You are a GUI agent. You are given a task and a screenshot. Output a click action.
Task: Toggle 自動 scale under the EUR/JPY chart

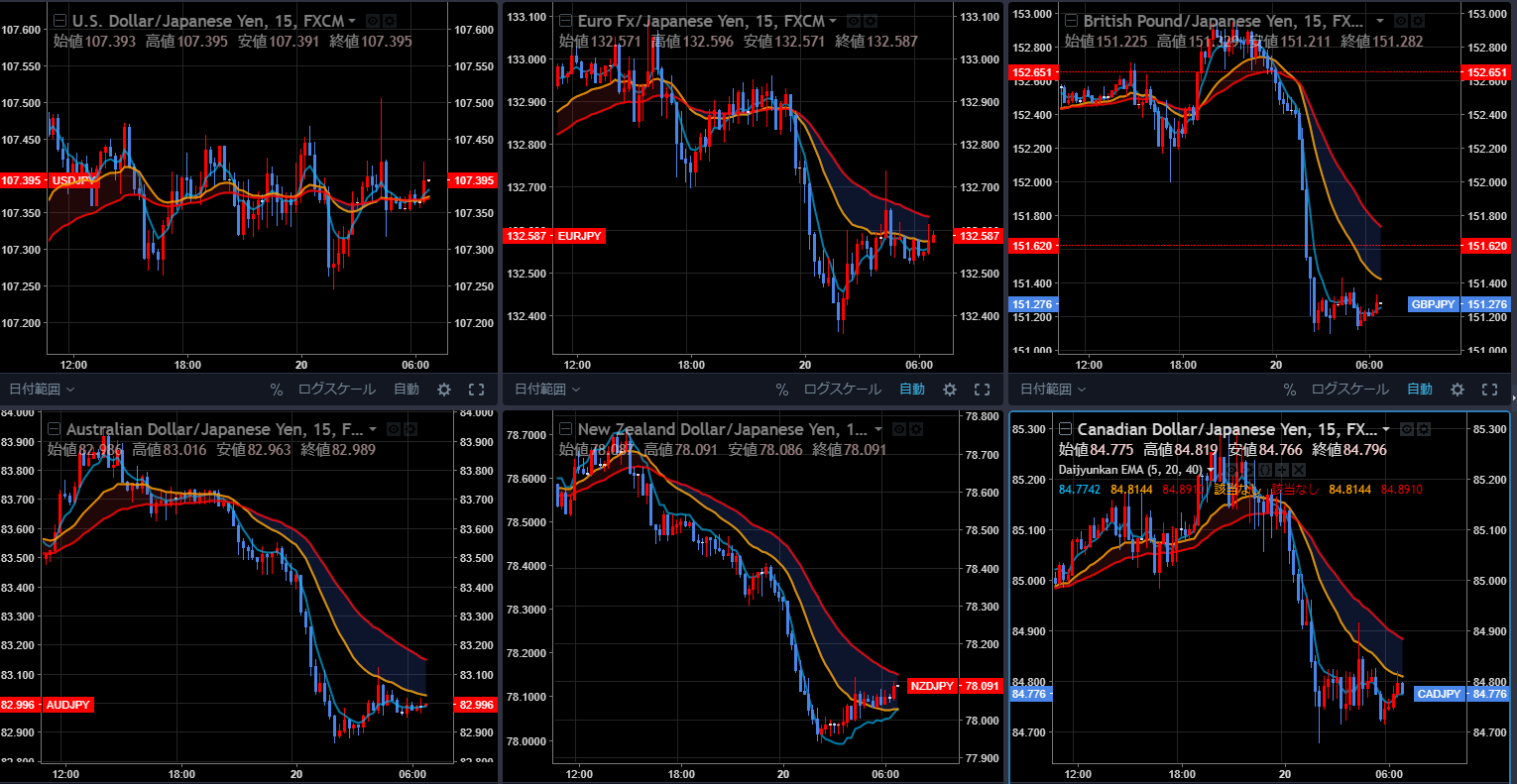[x=912, y=390]
